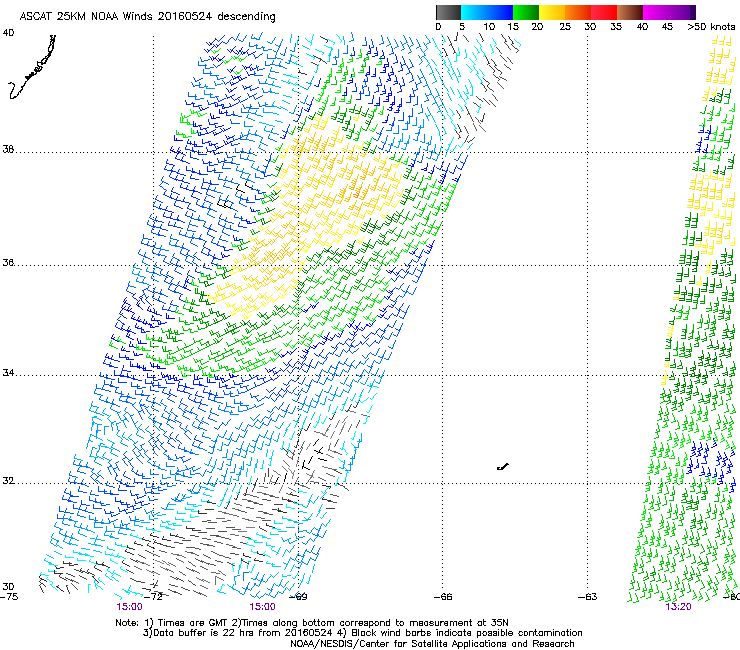The height and width of the screenshot is (650, 740).
Task: Click the latitude label "32"
Action: coord(8,481)
